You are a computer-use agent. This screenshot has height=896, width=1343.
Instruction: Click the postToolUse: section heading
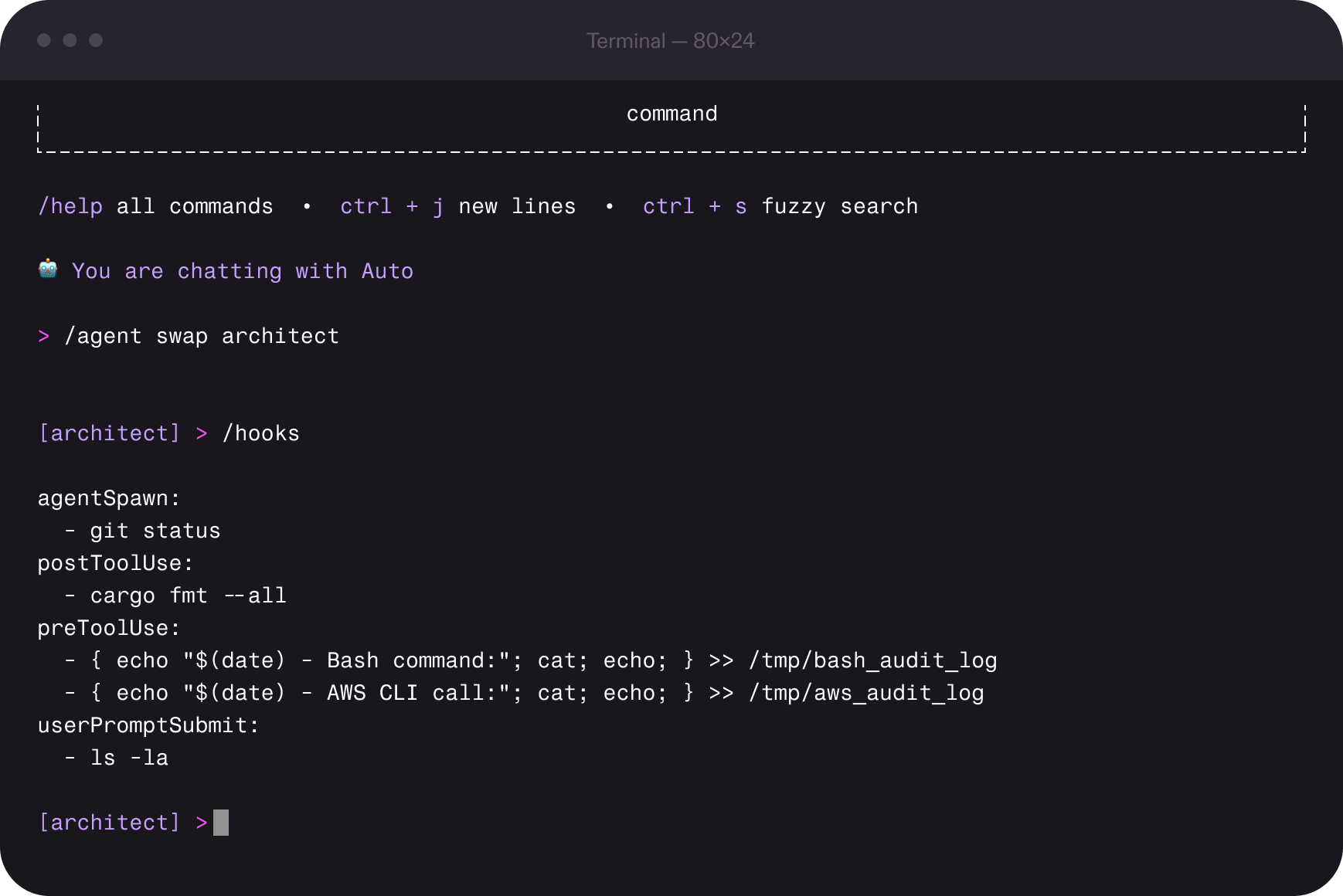(116, 563)
